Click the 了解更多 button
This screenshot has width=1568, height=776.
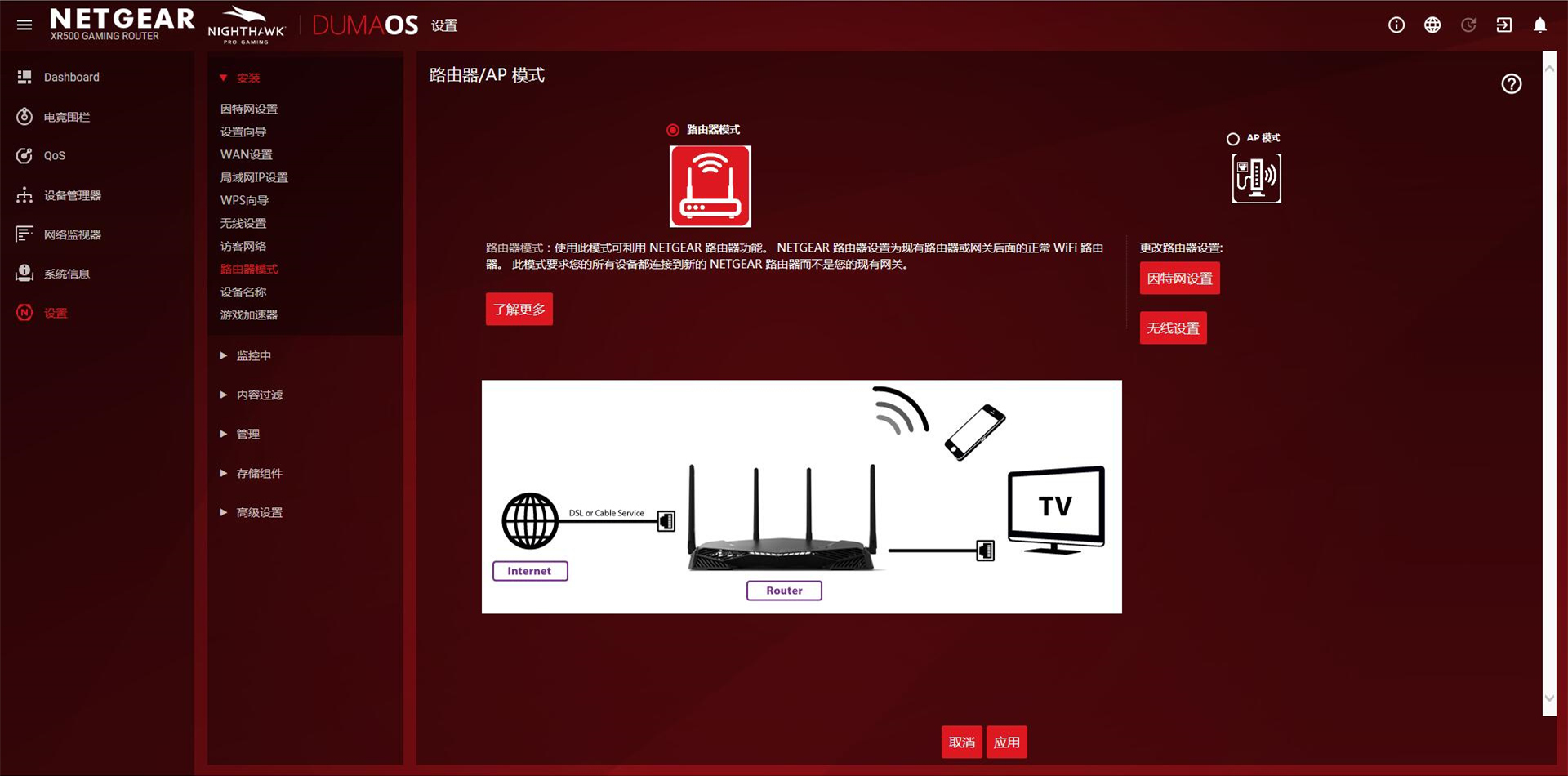point(519,309)
